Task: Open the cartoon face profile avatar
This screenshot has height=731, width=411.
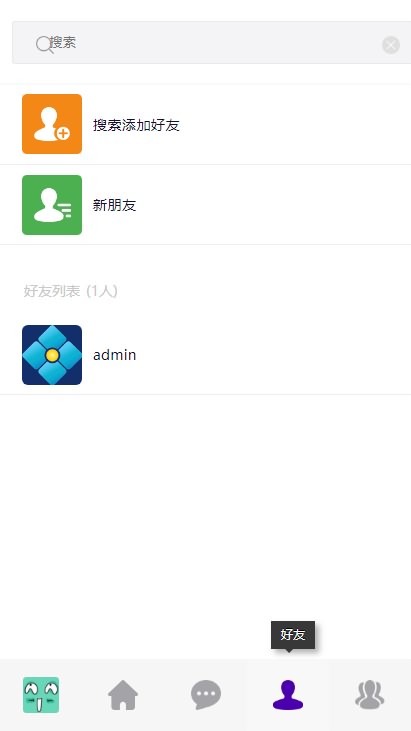Action: [x=41, y=695]
